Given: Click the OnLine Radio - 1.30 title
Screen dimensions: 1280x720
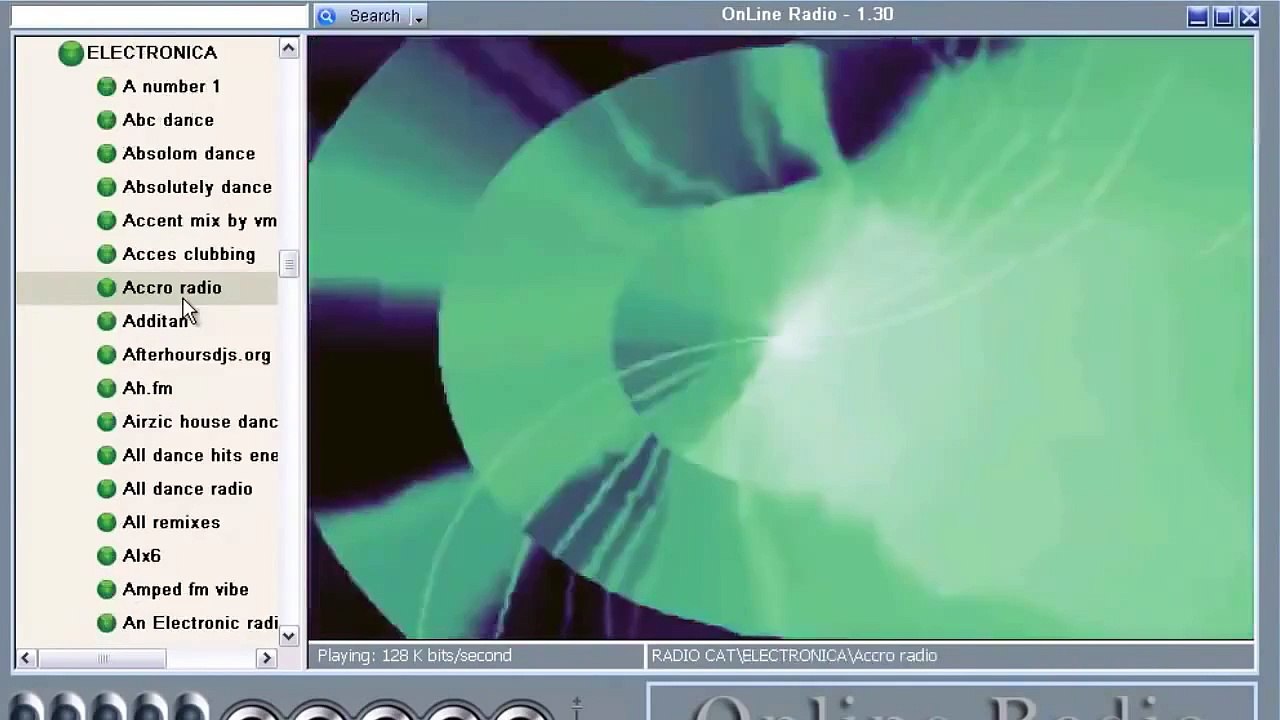Looking at the screenshot, I should (807, 15).
